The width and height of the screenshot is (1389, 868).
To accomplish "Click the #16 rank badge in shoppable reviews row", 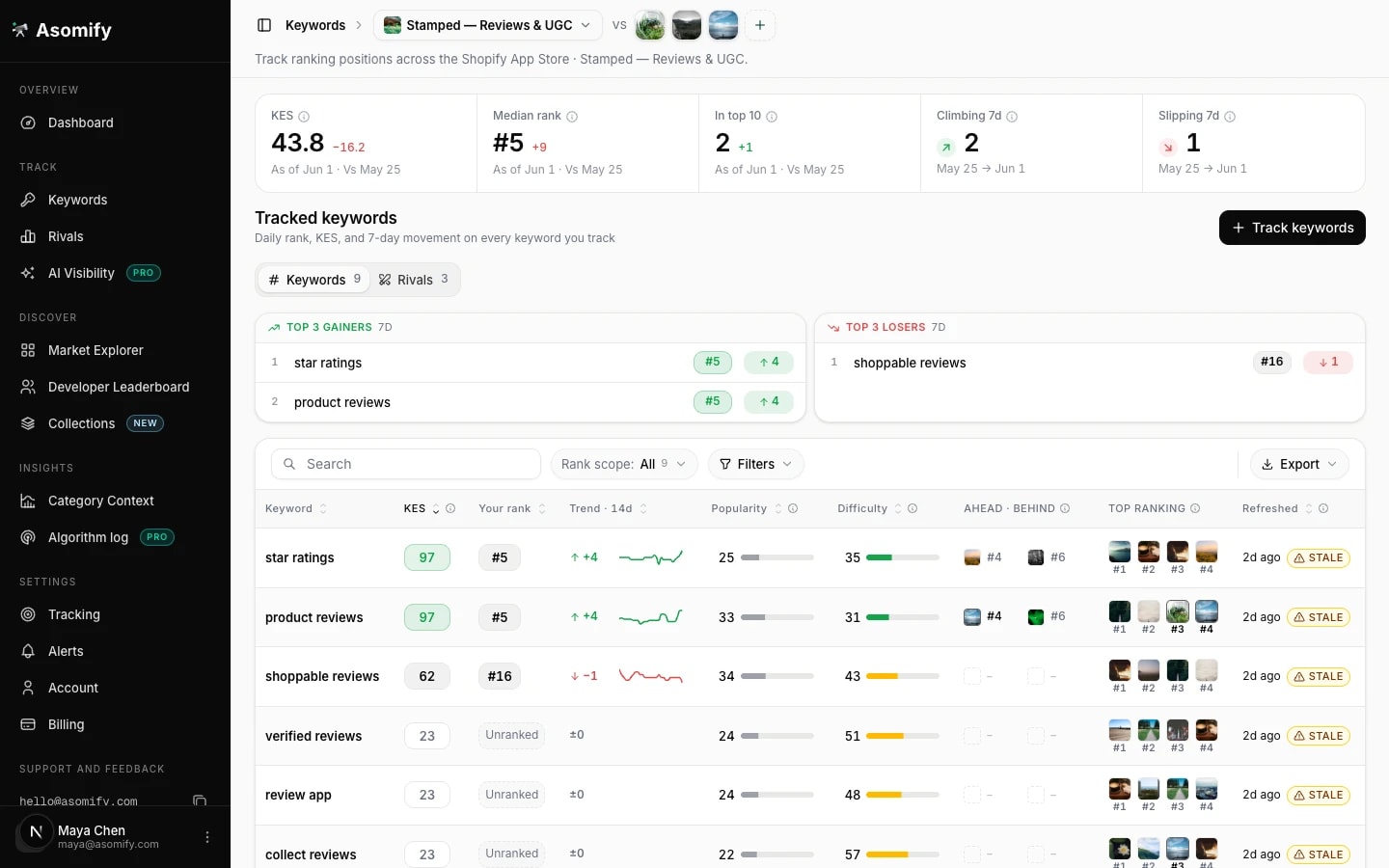I will pos(500,676).
